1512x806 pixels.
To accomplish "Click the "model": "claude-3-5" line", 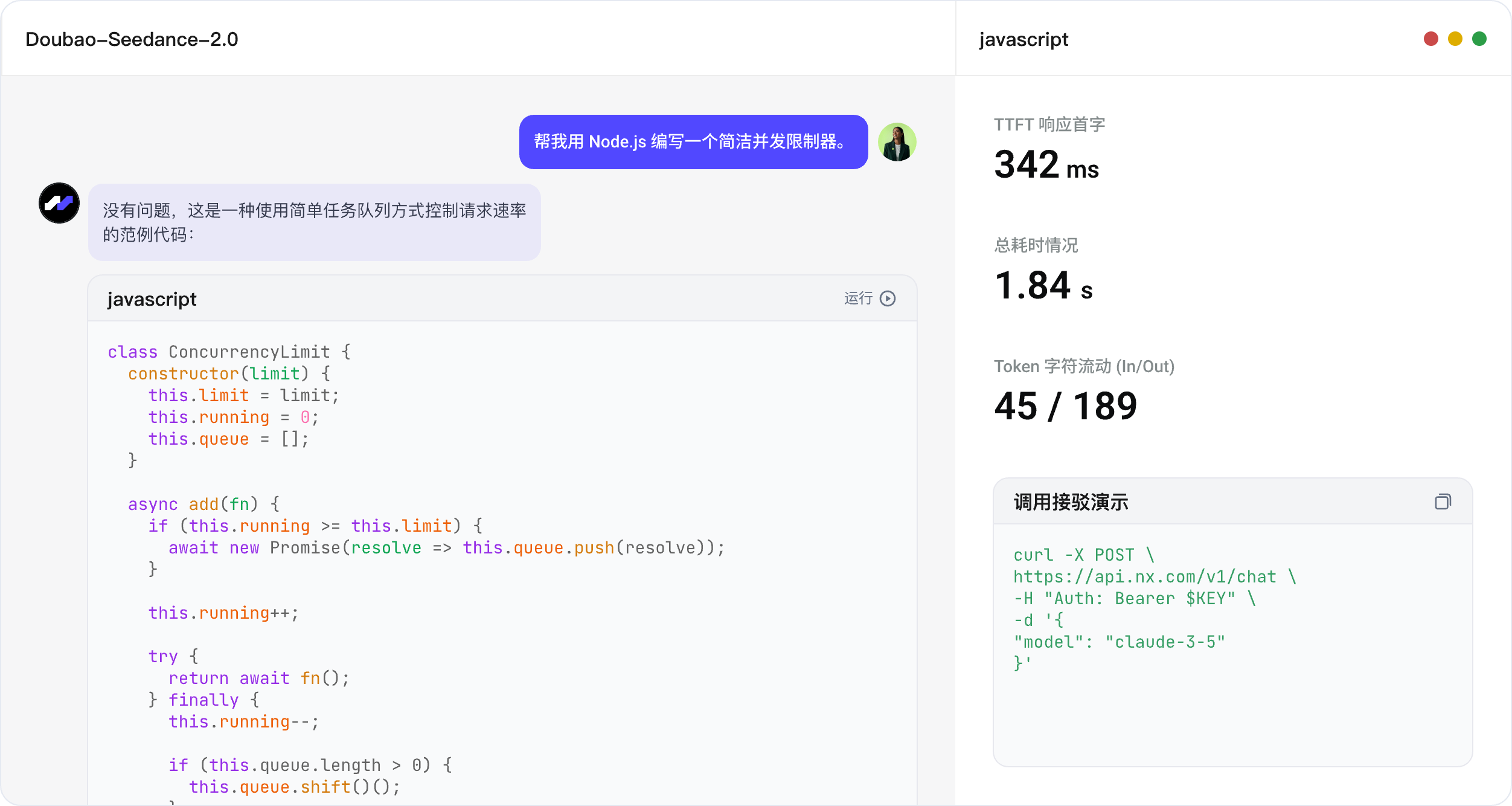I will click(x=1119, y=642).
